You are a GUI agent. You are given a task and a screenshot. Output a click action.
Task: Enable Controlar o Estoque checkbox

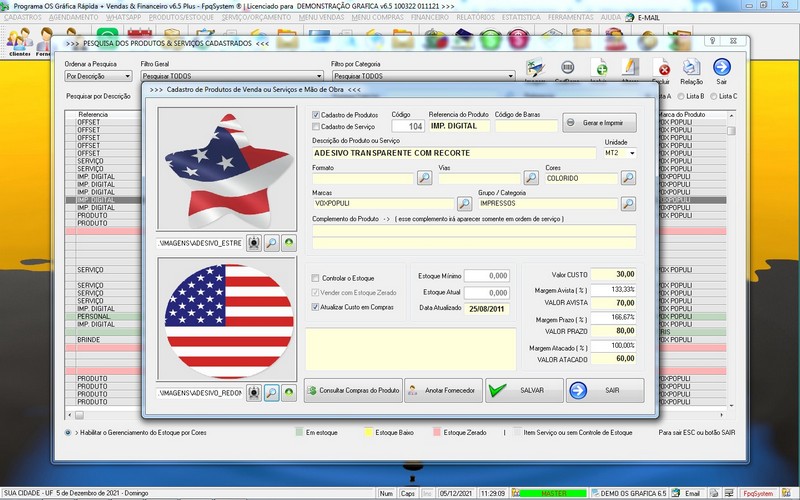point(315,278)
